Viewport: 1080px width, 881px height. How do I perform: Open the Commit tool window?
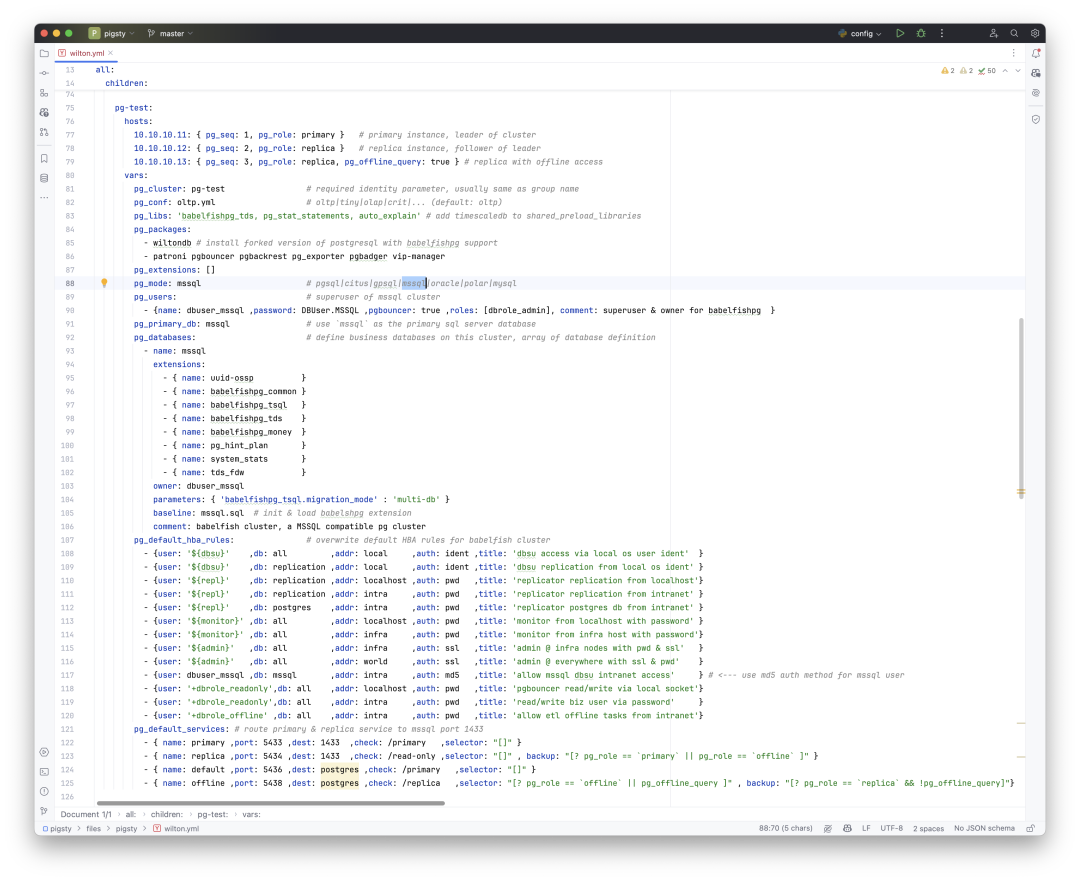click(44, 73)
